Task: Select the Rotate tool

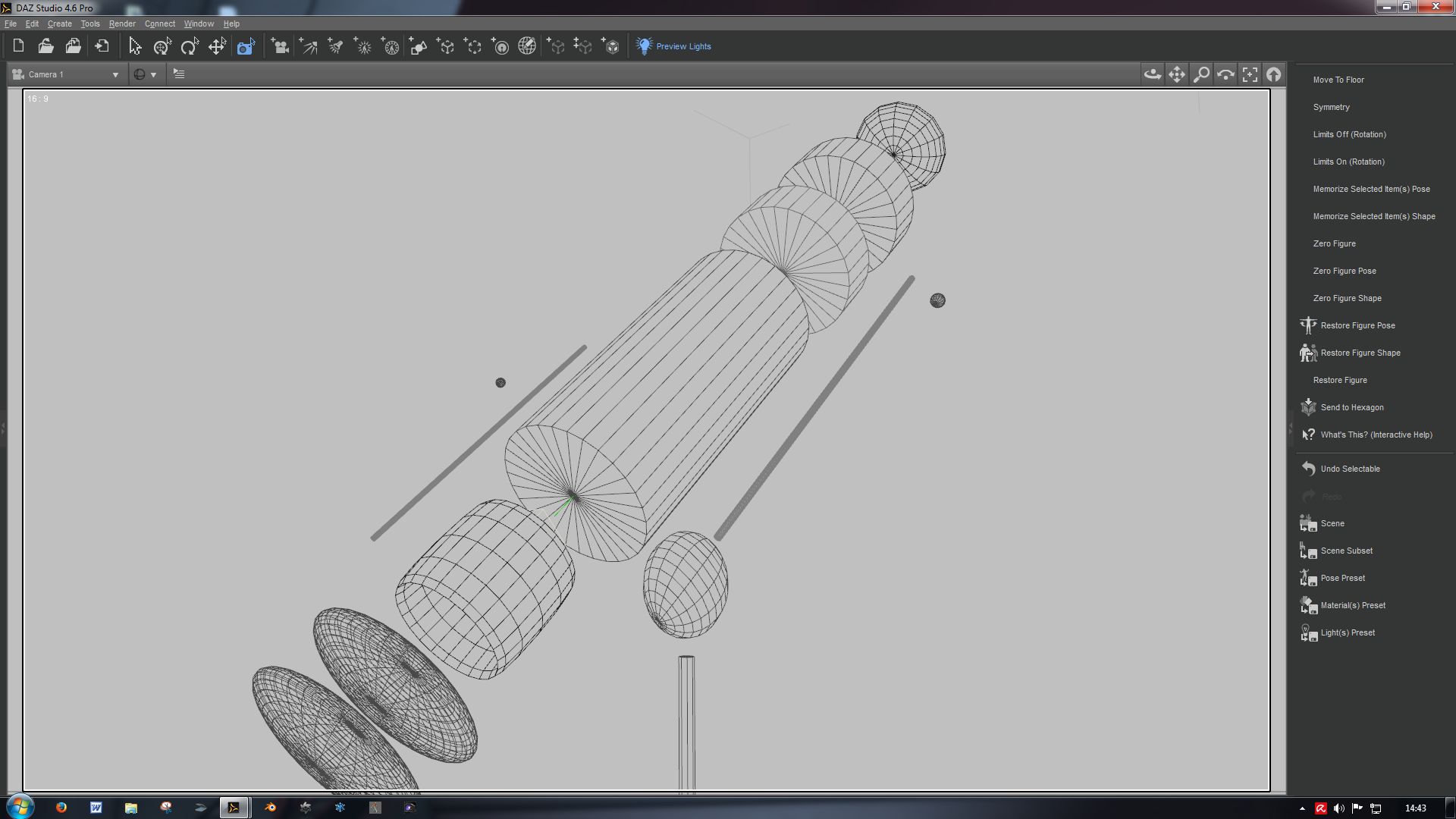Action: click(189, 46)
